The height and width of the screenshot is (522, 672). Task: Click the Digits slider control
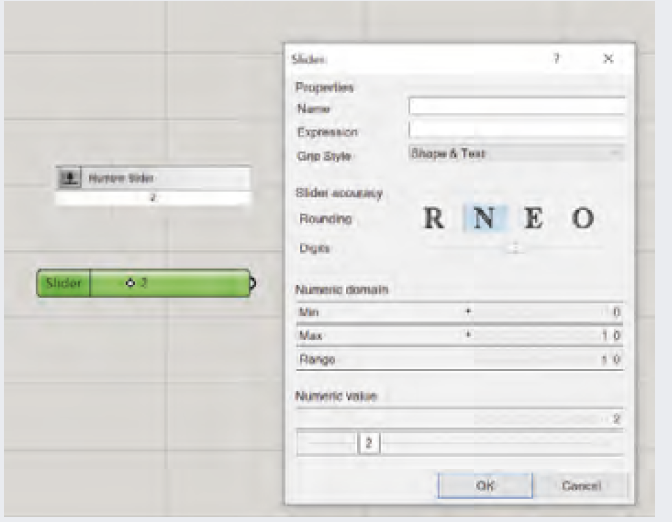514,248
